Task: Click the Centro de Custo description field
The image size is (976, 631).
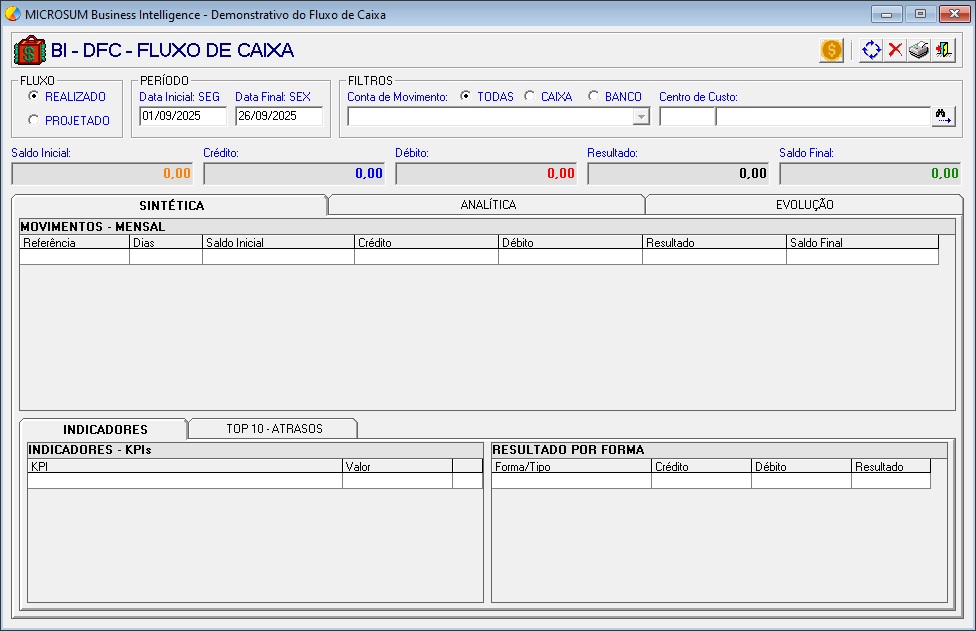Action: click(x=823, y=116)
